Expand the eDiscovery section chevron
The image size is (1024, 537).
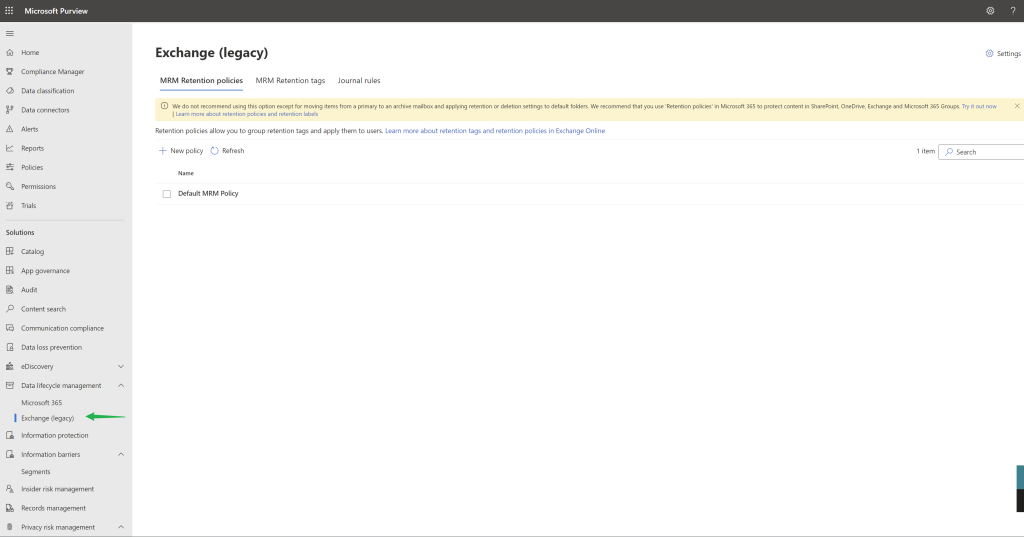tap(121, 366)
